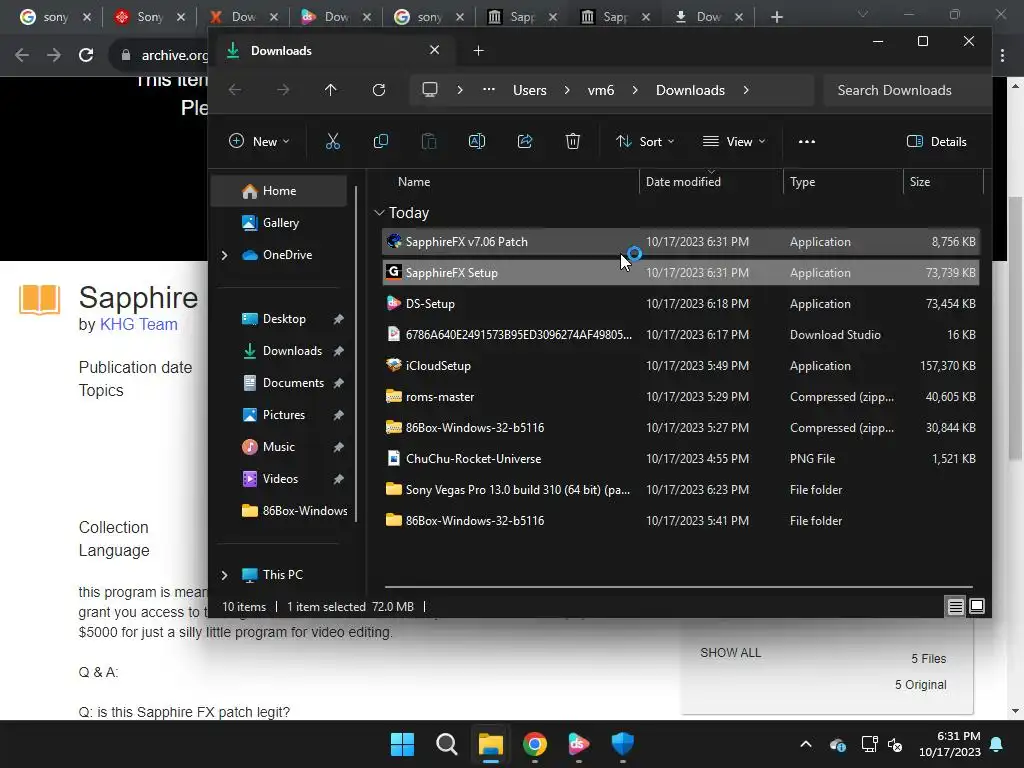Click the chevron between Users and vm6
This screenshot has height=768, width=1024.
pos(567,90)
